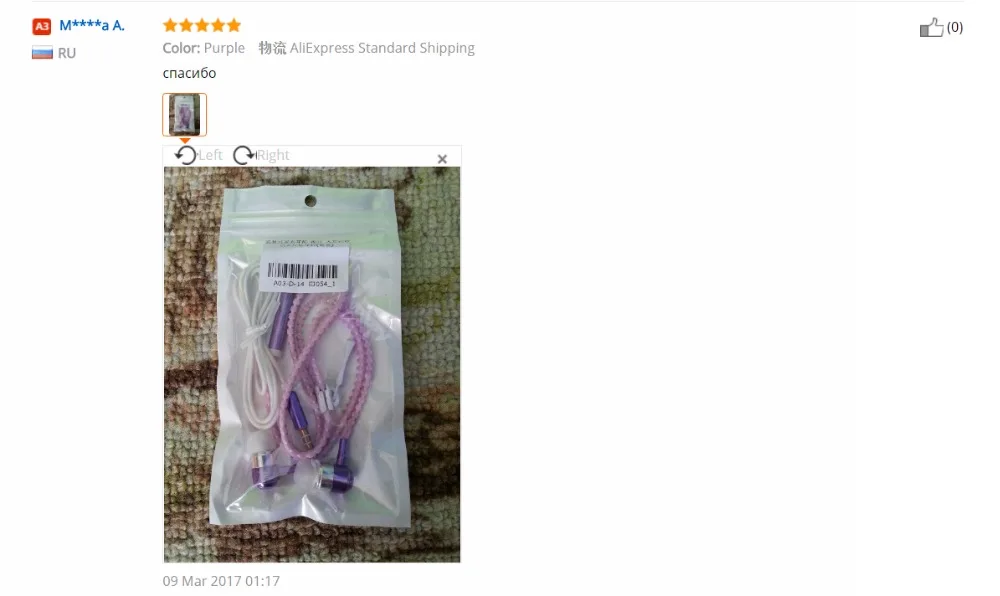Screen dimensions: 1000x596
Task: Click the A3 buyer level badge
Action: point(41,26)
